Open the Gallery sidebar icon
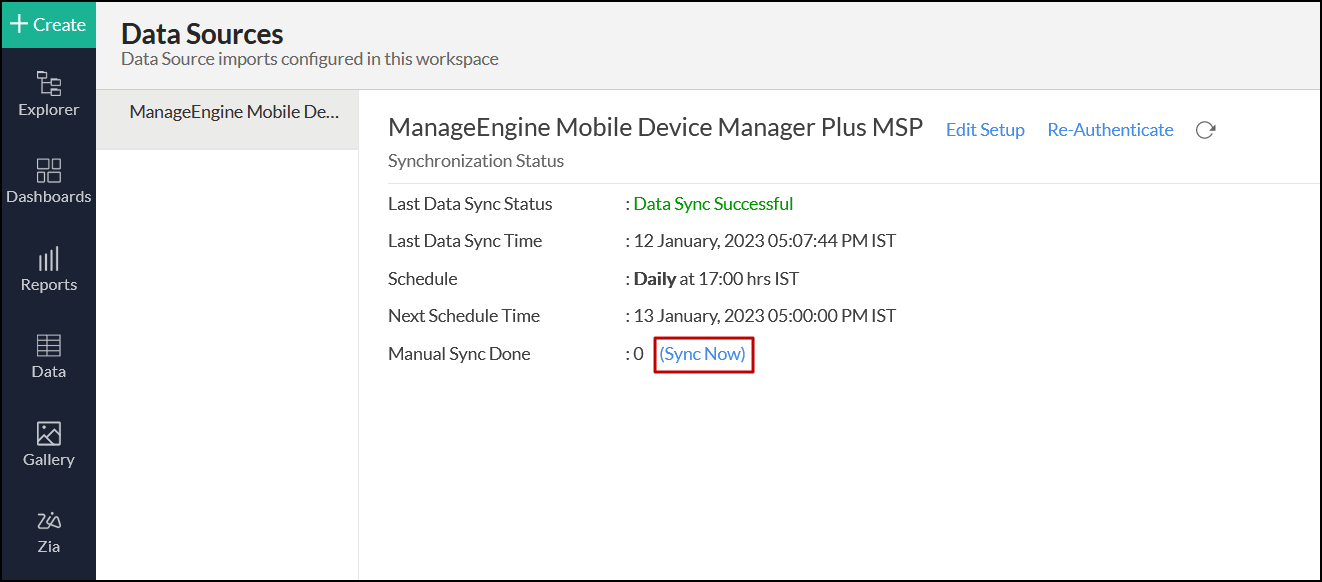1322x582 pixels. click(x=48, y=445)
